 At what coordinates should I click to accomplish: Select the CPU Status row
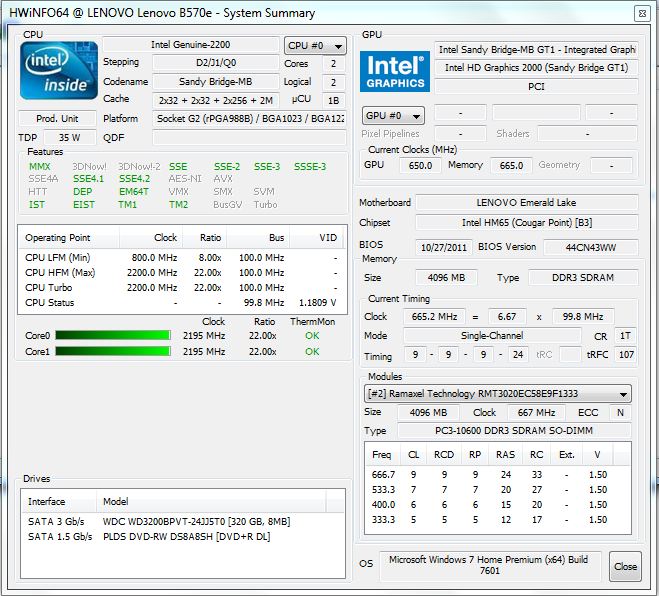[x=182, y=303]
